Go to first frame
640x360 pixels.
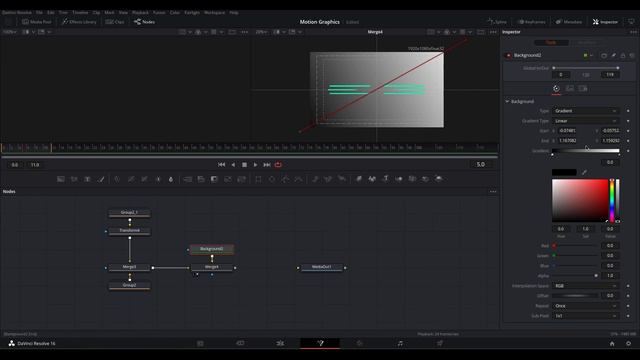[x=221, y=164]
